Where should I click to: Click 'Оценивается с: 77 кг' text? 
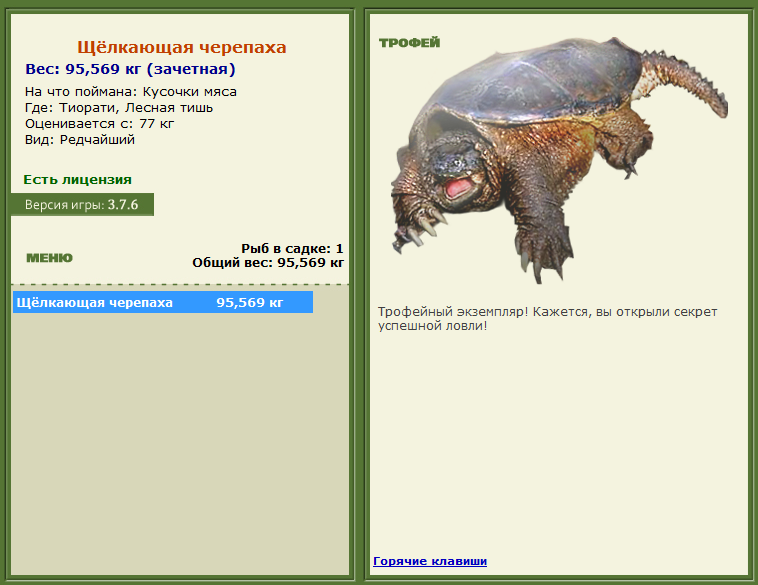click(100, 124)
